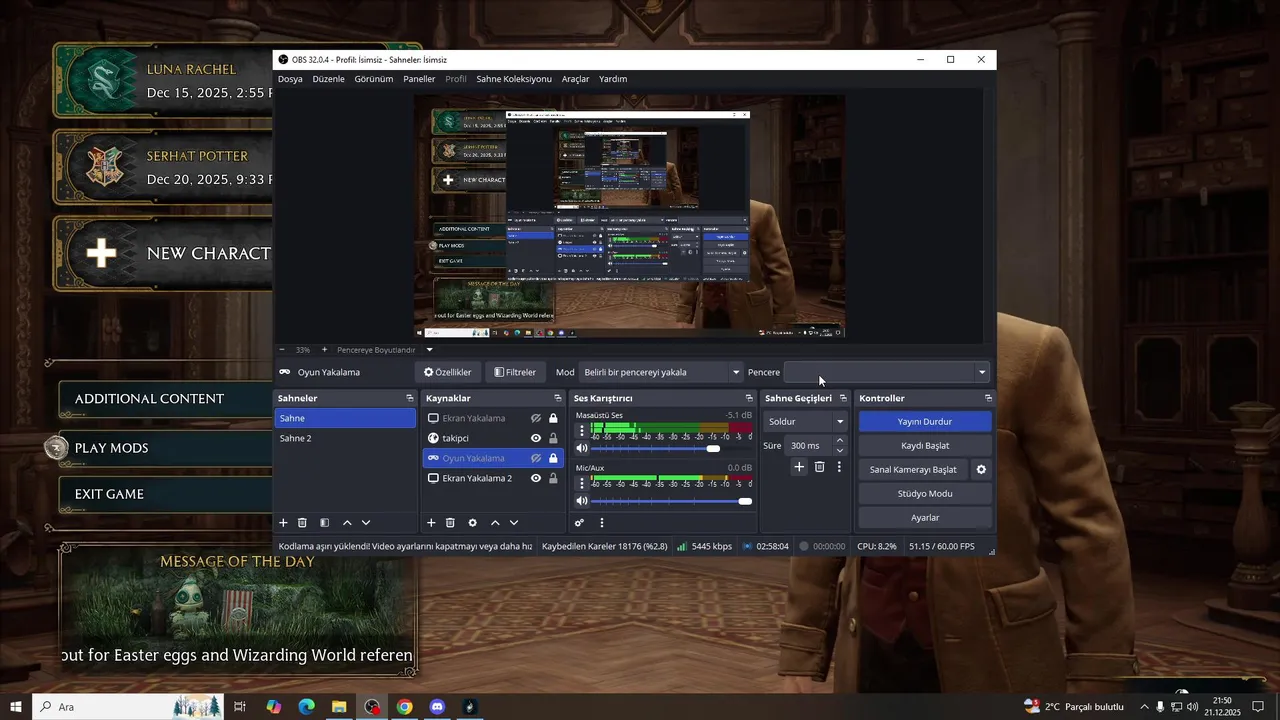Open the Masaüstü Ses channel options dots

click(582, 431)
